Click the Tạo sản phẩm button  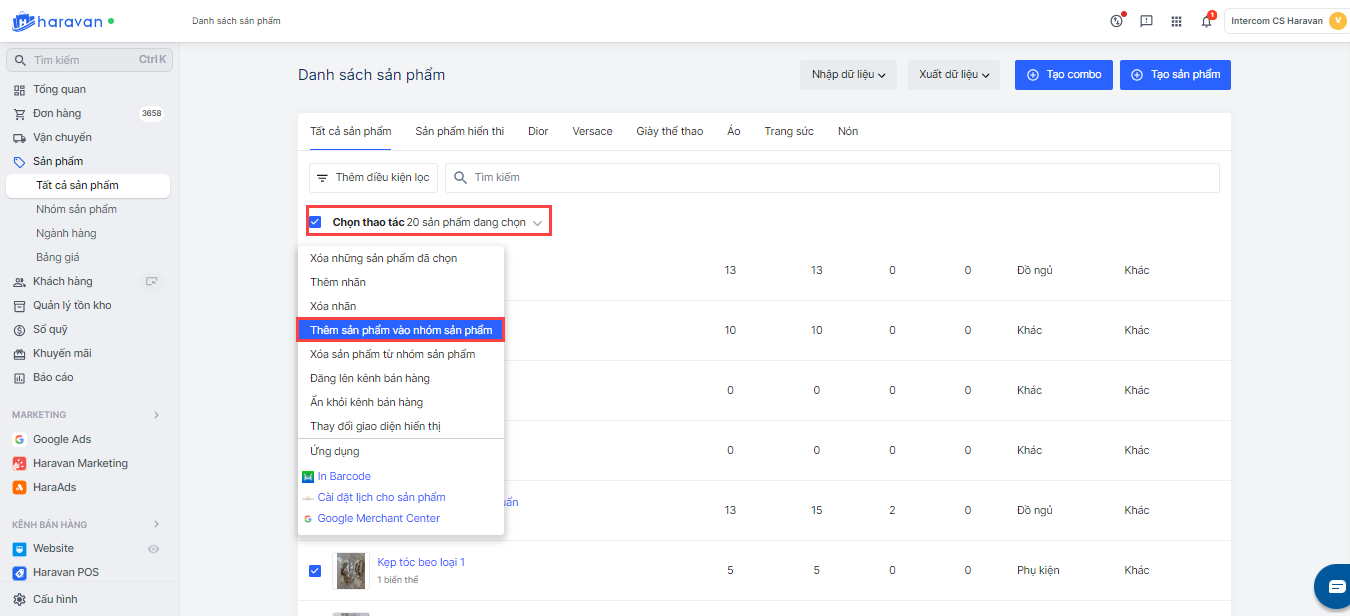pyautogui.click(x=1175, y=75)
